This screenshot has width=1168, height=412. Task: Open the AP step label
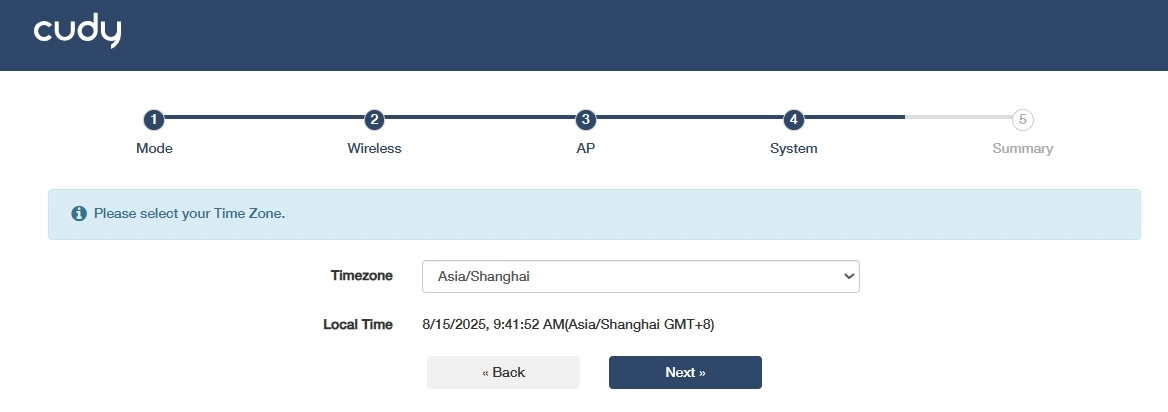tap(586, 148)
